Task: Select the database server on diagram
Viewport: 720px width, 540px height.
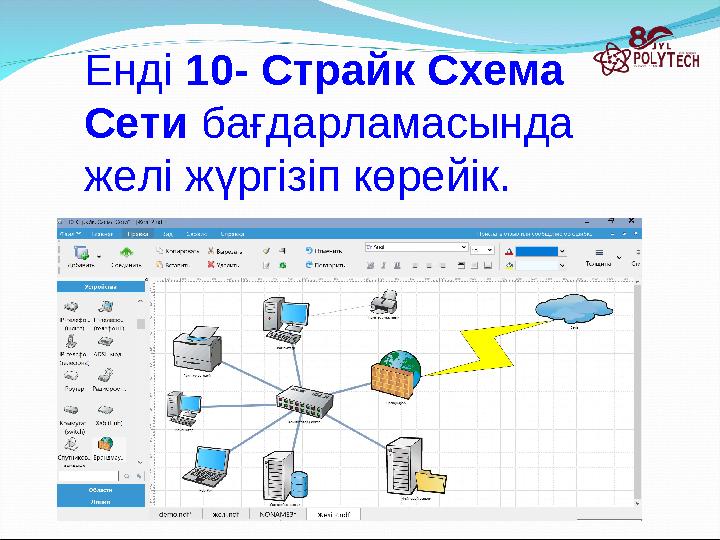Action: 285,475
